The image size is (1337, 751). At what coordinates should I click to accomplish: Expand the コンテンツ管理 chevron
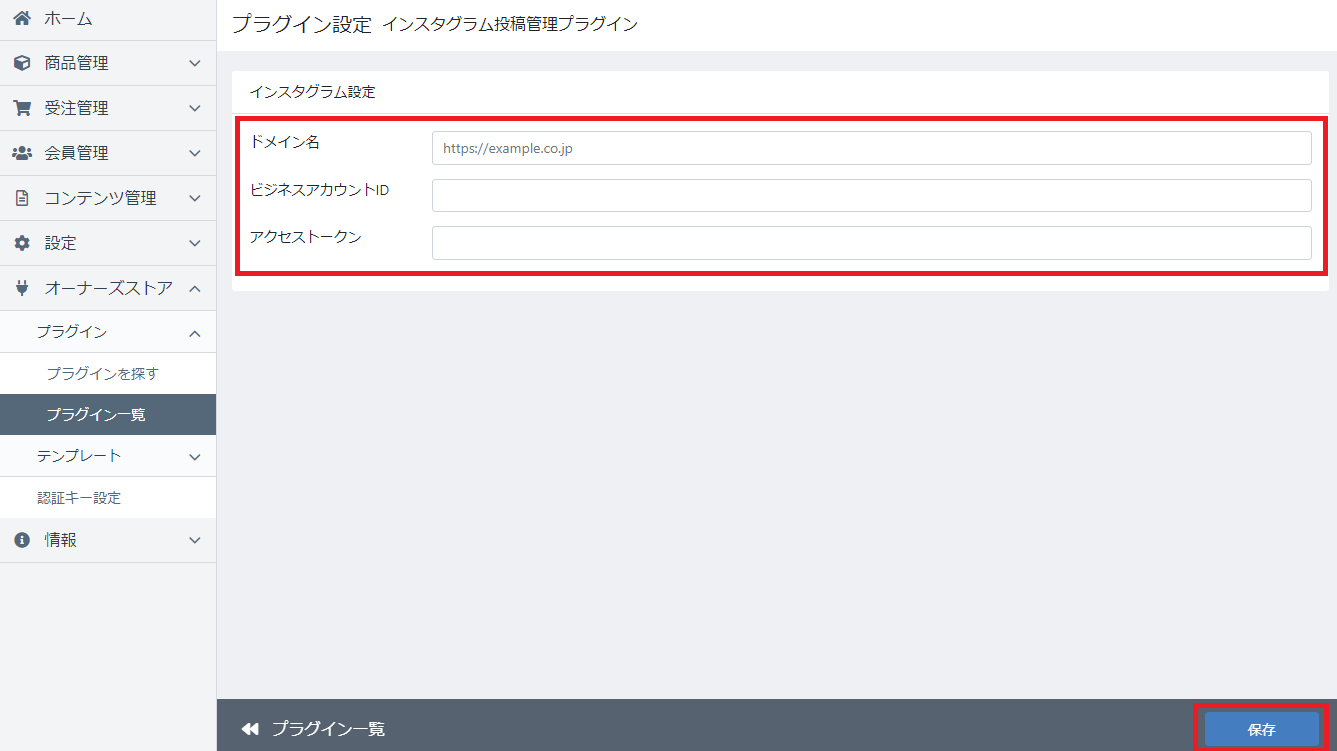point(195,198)
